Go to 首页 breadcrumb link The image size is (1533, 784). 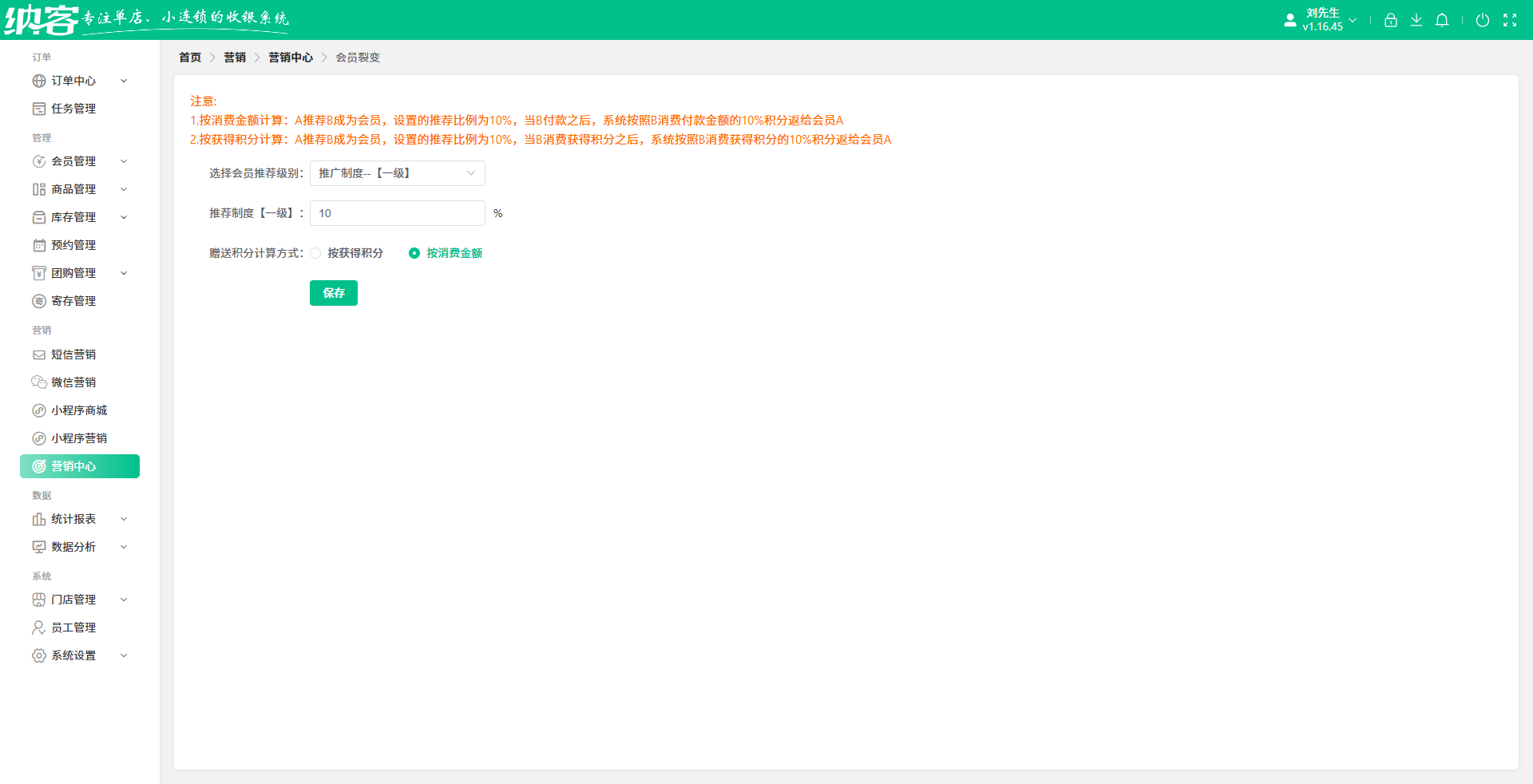tap(190, 57)
